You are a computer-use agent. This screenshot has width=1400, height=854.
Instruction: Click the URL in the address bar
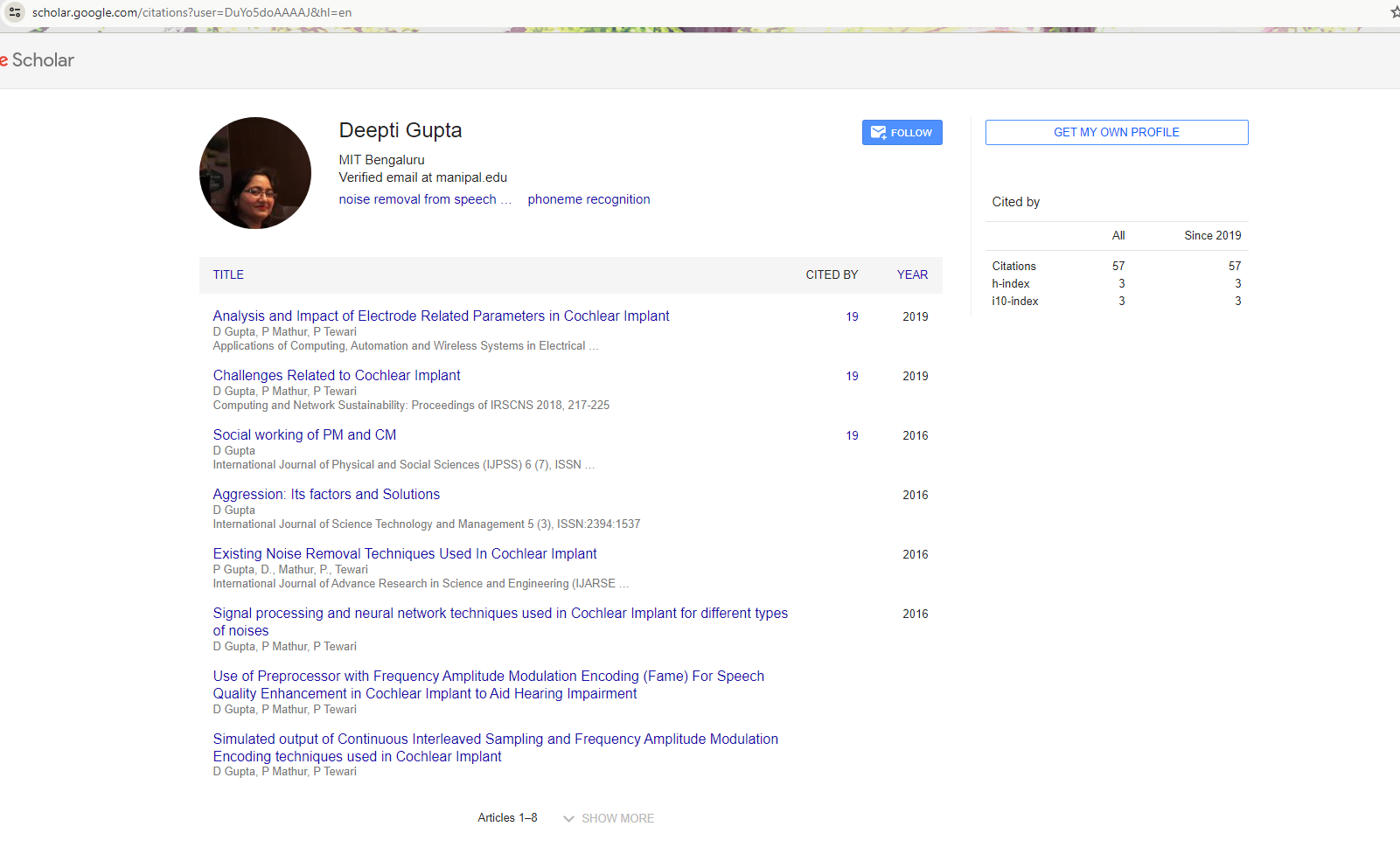tap(192, 12)
